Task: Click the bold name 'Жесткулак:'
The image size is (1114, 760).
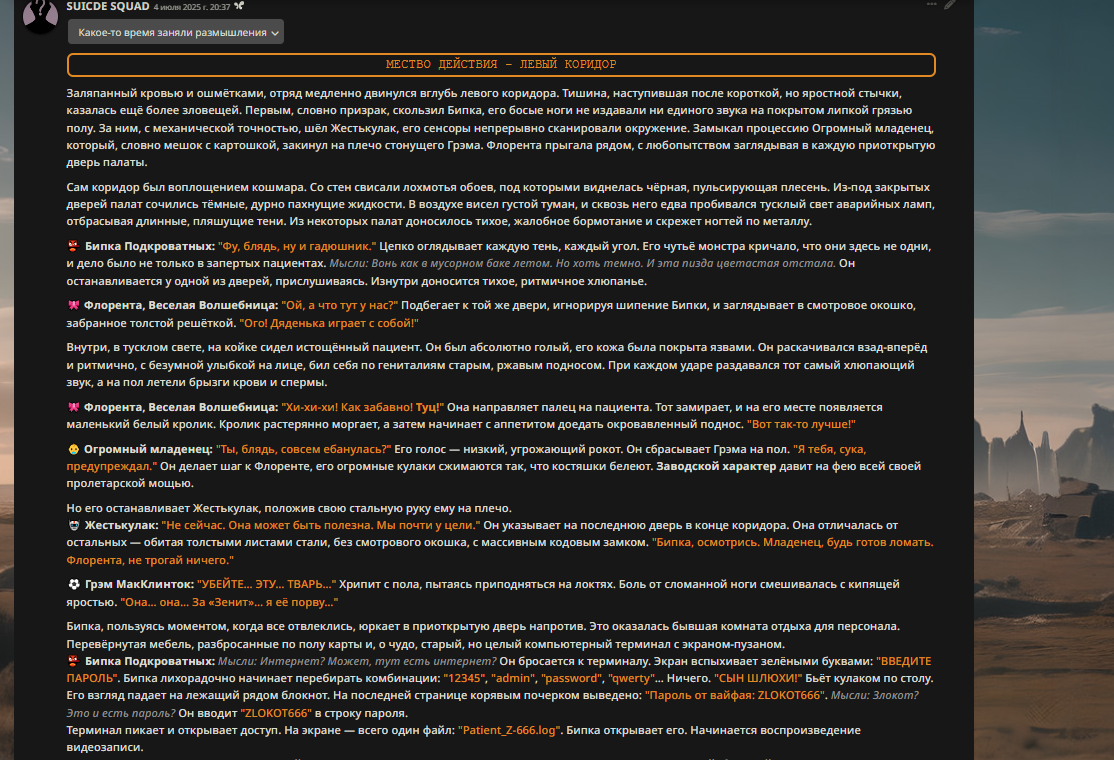Action: (121, 525)
